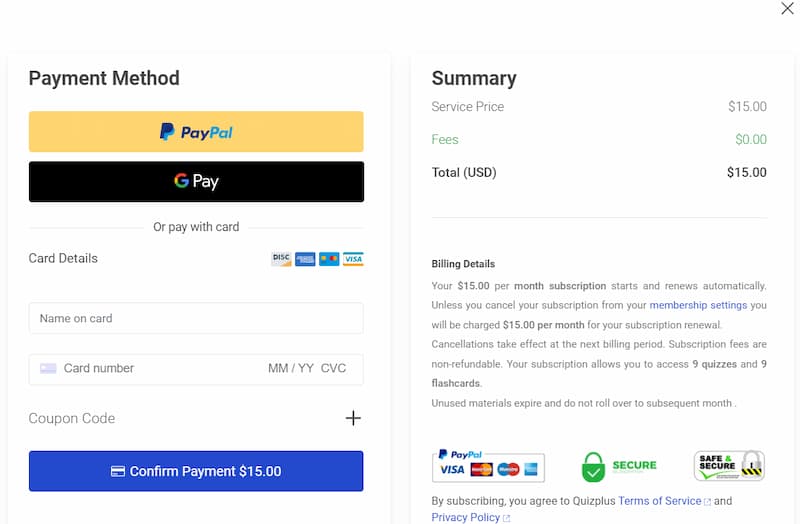Focus the Name on card field
The width and height of the screenshot is (800, 524).
(x=196, y=318)
